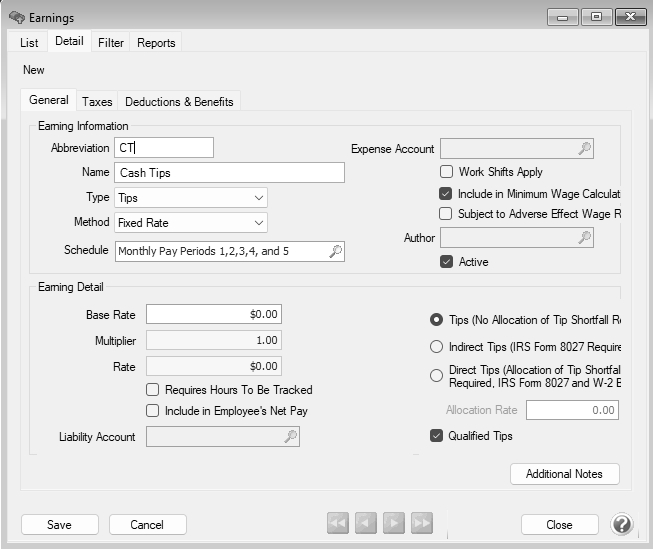The width and height of the screenshot is (653, 549).
Task: Jump to the last record arrow
Action: pos(422,524)
